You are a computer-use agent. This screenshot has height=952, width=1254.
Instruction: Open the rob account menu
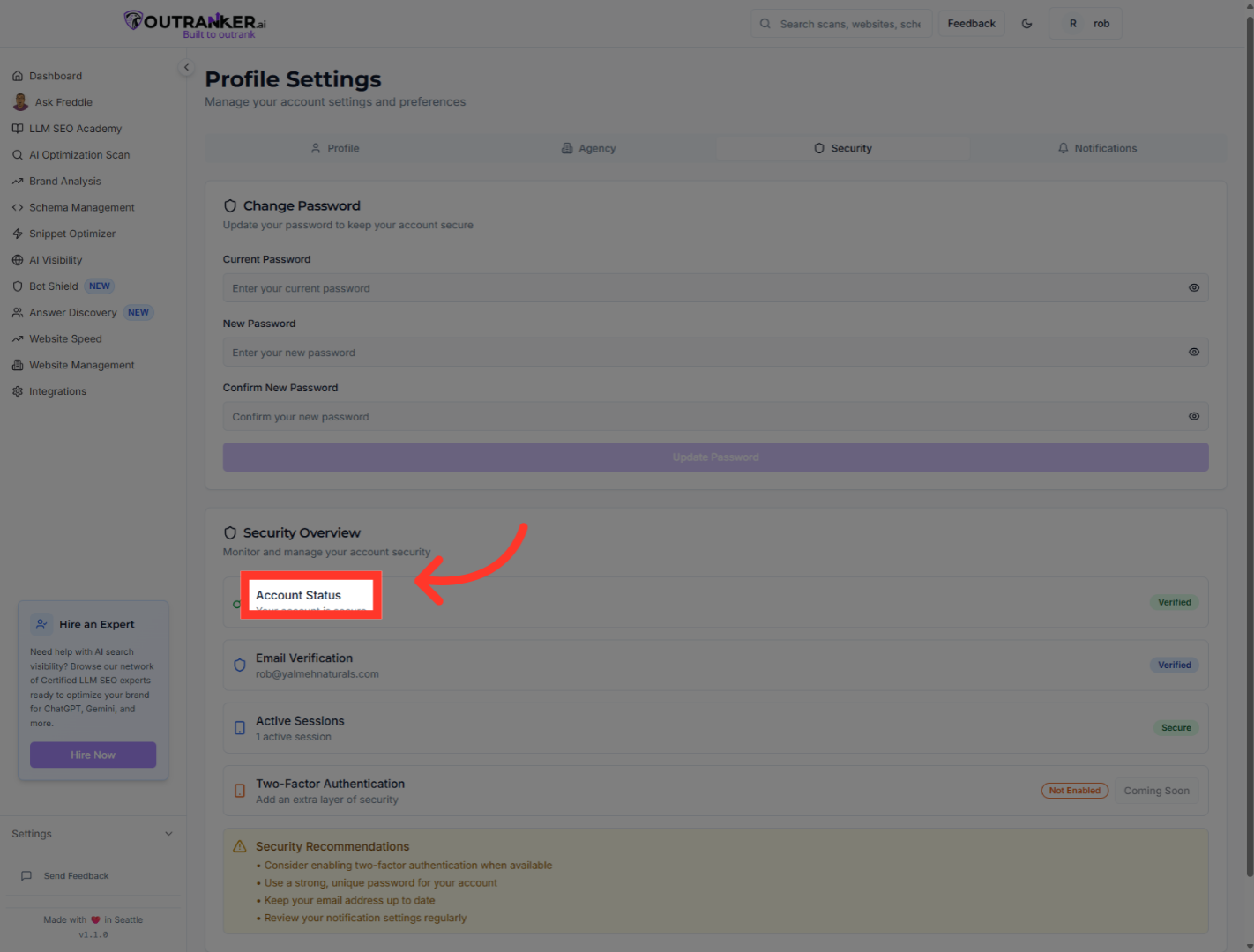pos(1086,23)
